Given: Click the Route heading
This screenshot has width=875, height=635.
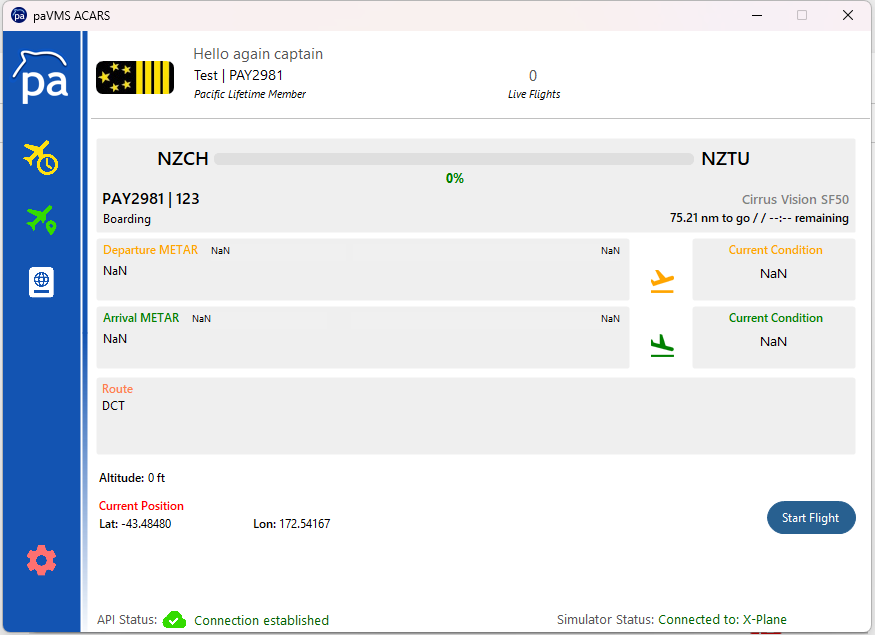Looking at the screenshot, I should (117, 389).
